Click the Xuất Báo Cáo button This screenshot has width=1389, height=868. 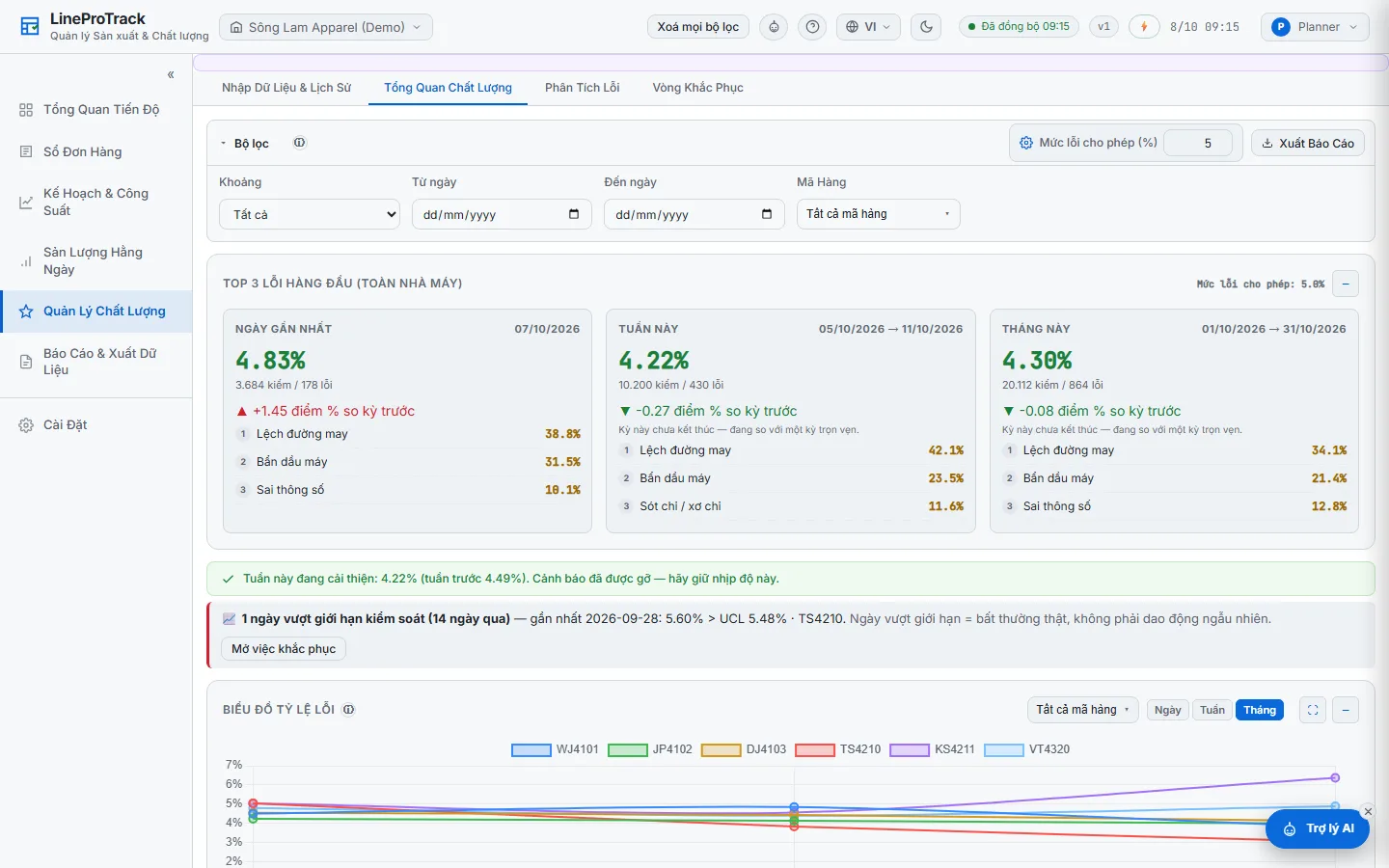[x=1308, y=143]
